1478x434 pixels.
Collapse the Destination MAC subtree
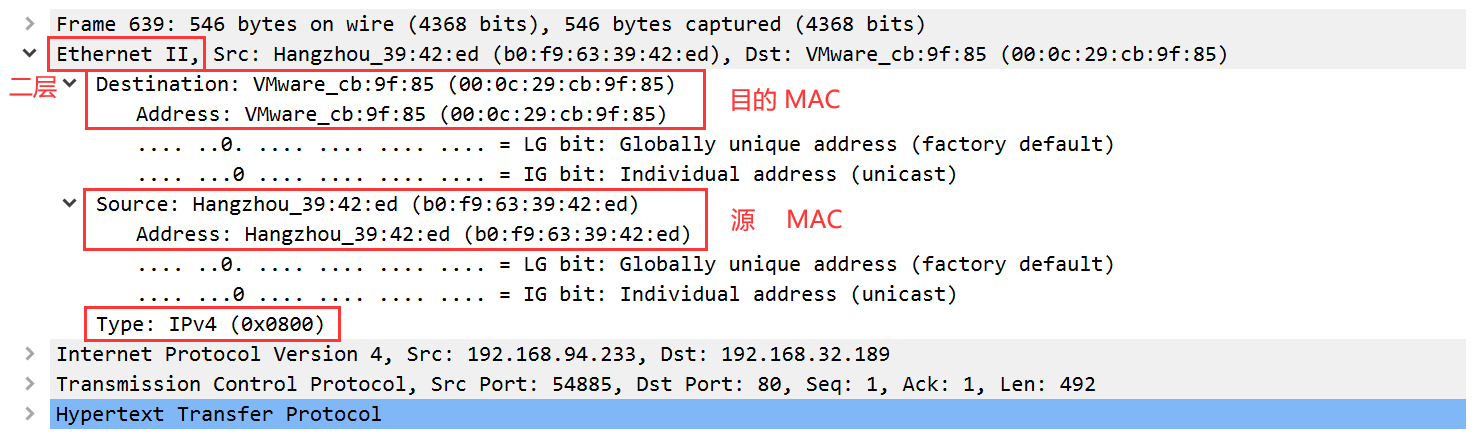click(x=69, y=84)
